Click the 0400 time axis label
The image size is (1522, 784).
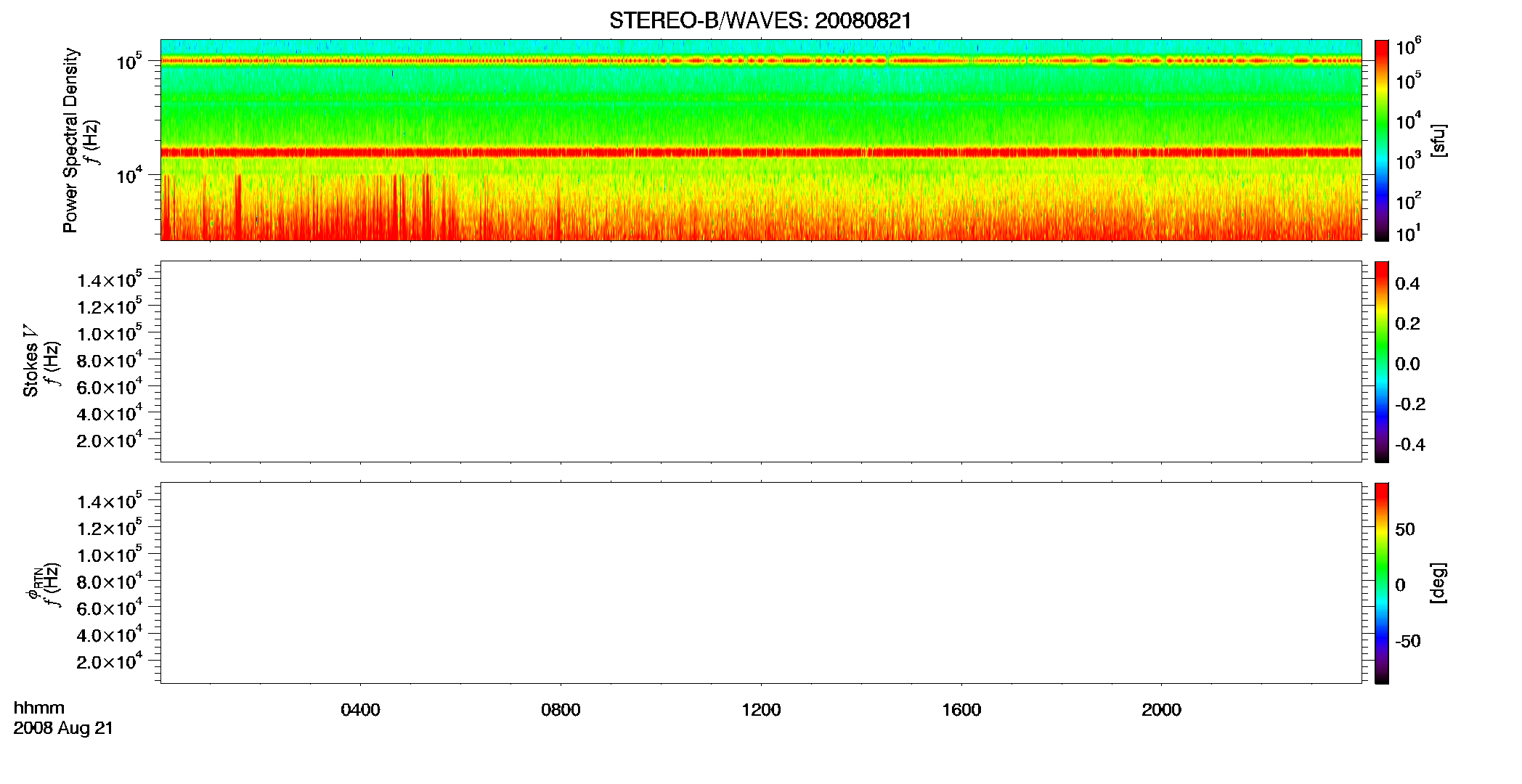tap(360, 710)
